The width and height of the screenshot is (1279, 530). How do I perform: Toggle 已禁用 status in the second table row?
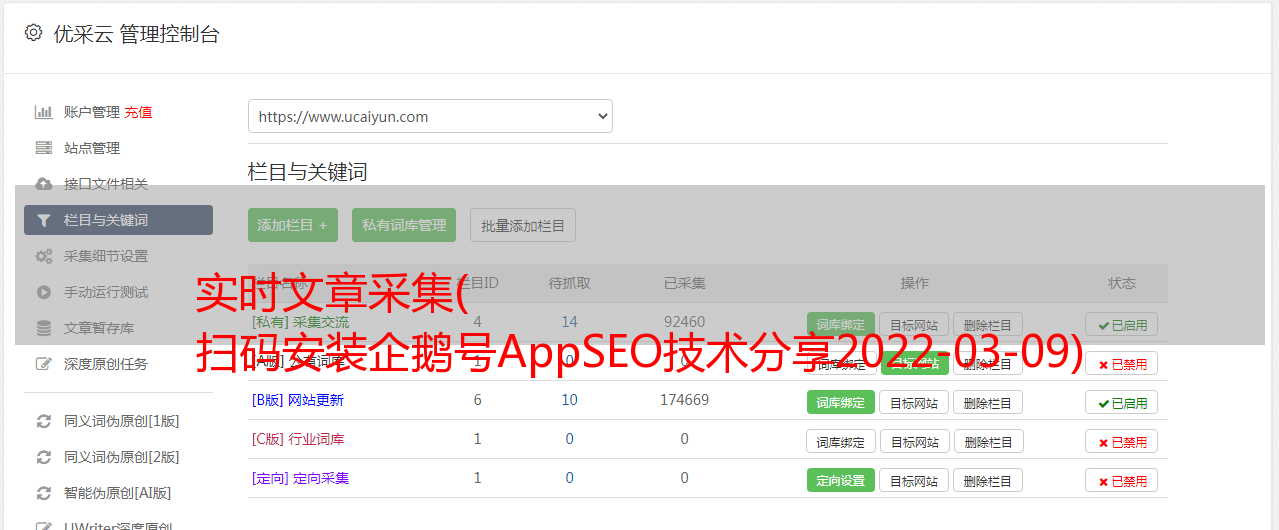coord(1122,363)
